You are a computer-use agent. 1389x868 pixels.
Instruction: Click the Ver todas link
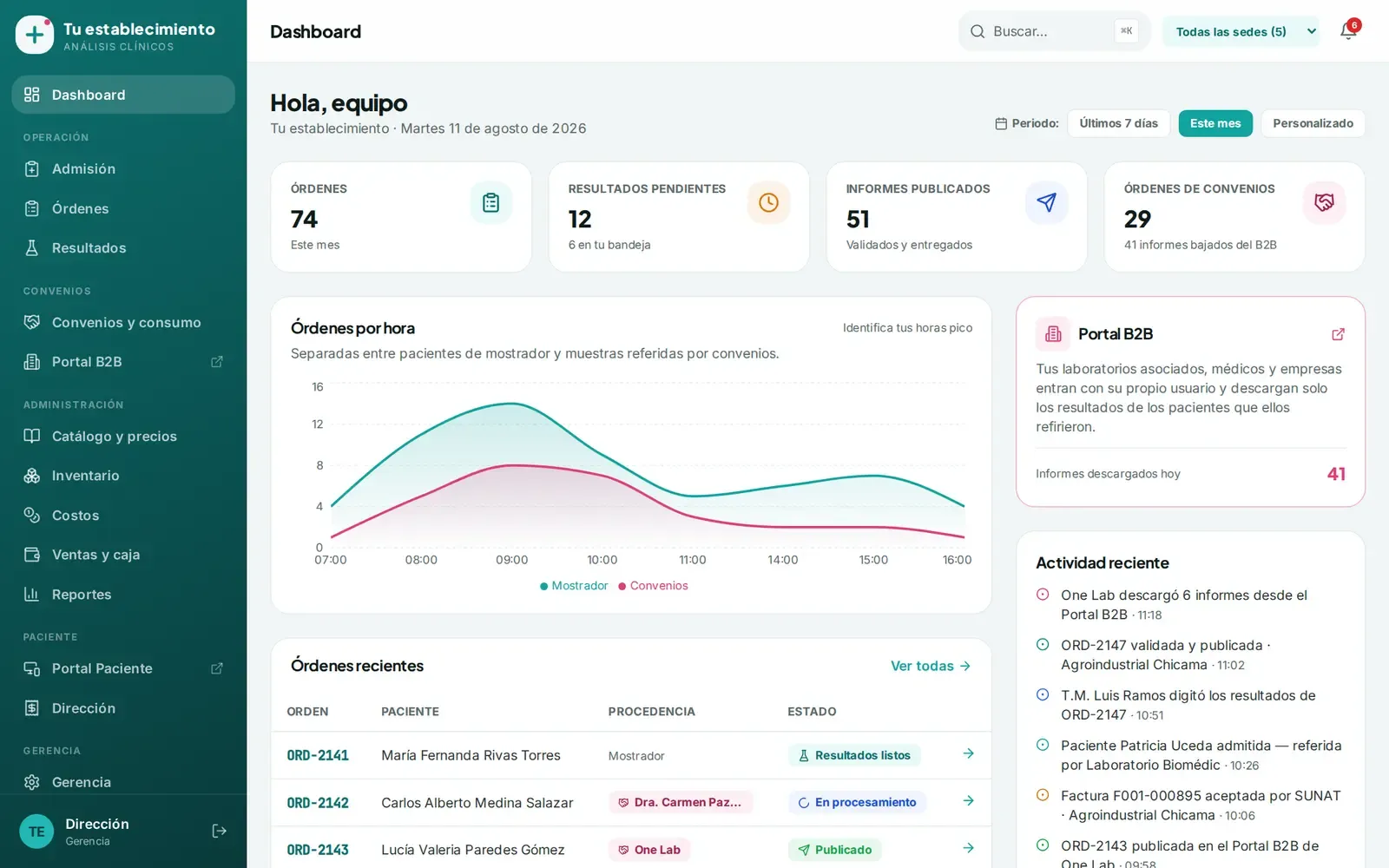(x=931, y=666)
